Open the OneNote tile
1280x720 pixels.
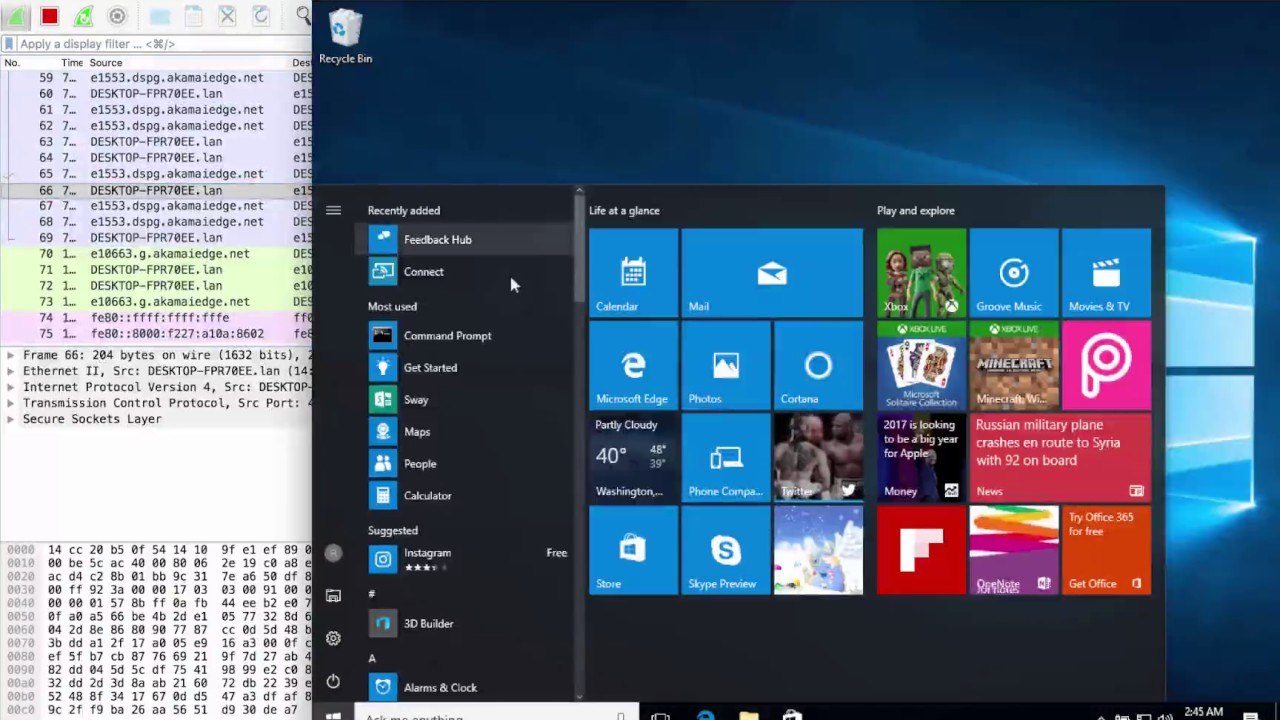tap(1014, 550)
